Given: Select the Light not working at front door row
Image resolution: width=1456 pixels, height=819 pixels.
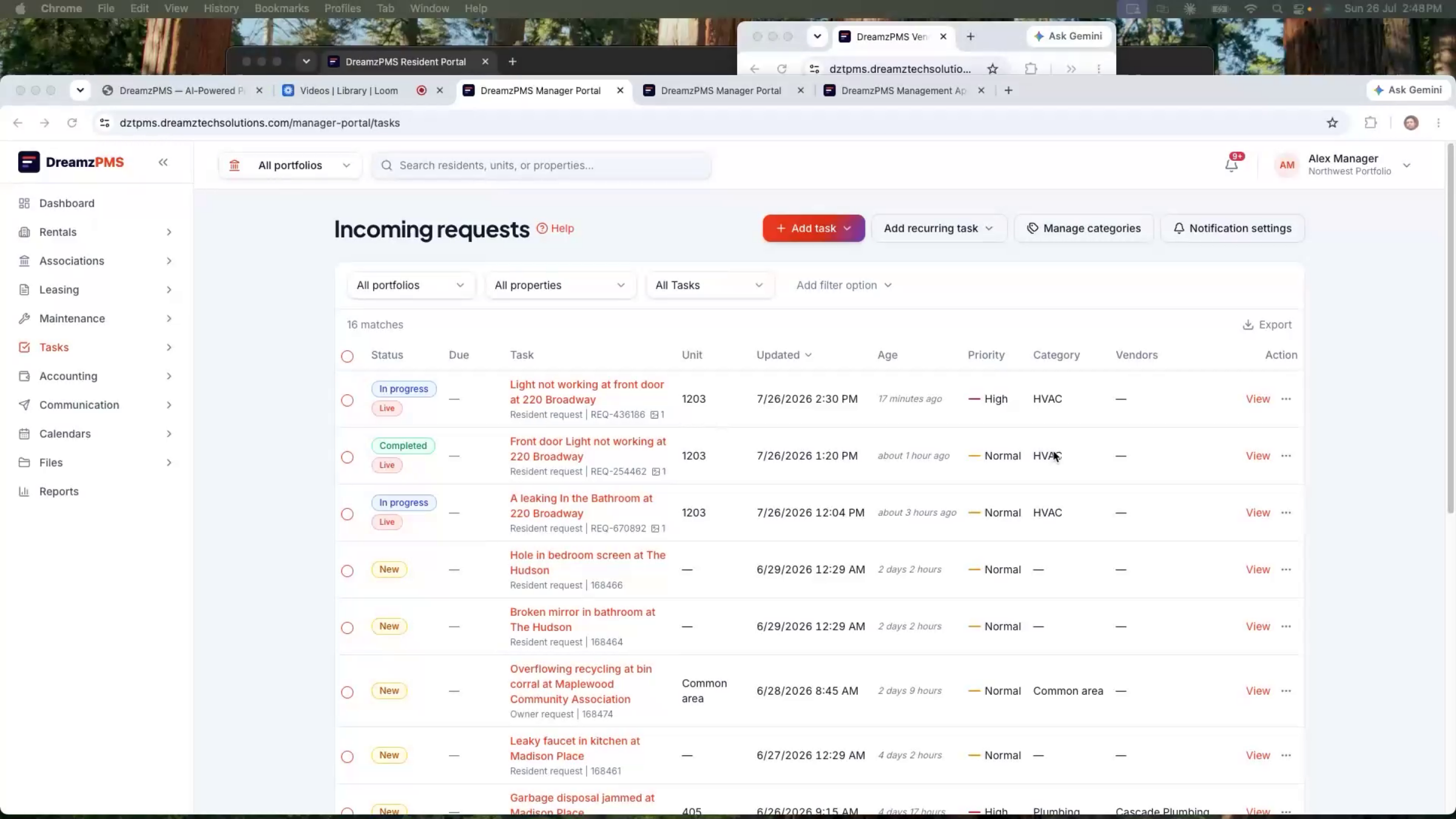Looking at the screenshot, I should click(347, 400).
